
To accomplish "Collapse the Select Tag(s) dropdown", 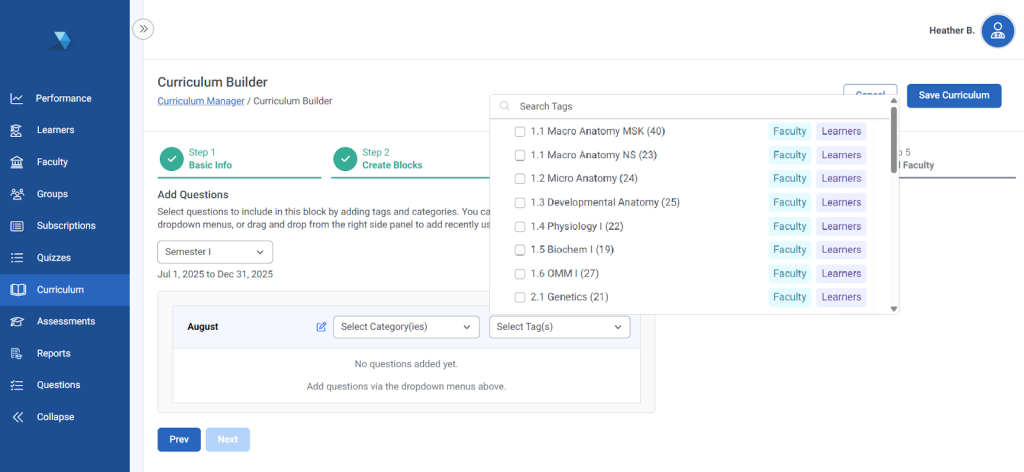I will click(x=559, y=327).
